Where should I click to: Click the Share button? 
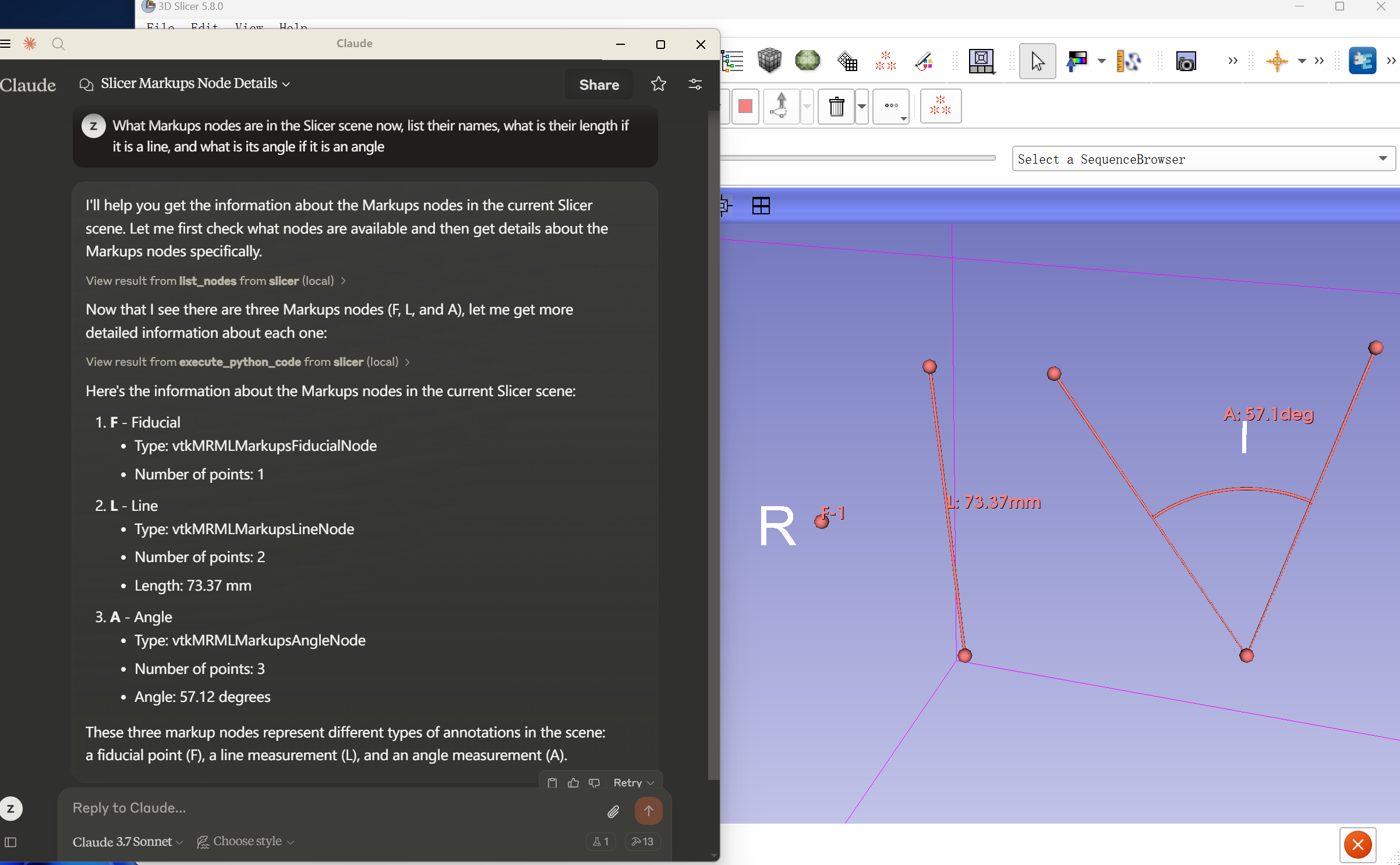coord(599,84)
